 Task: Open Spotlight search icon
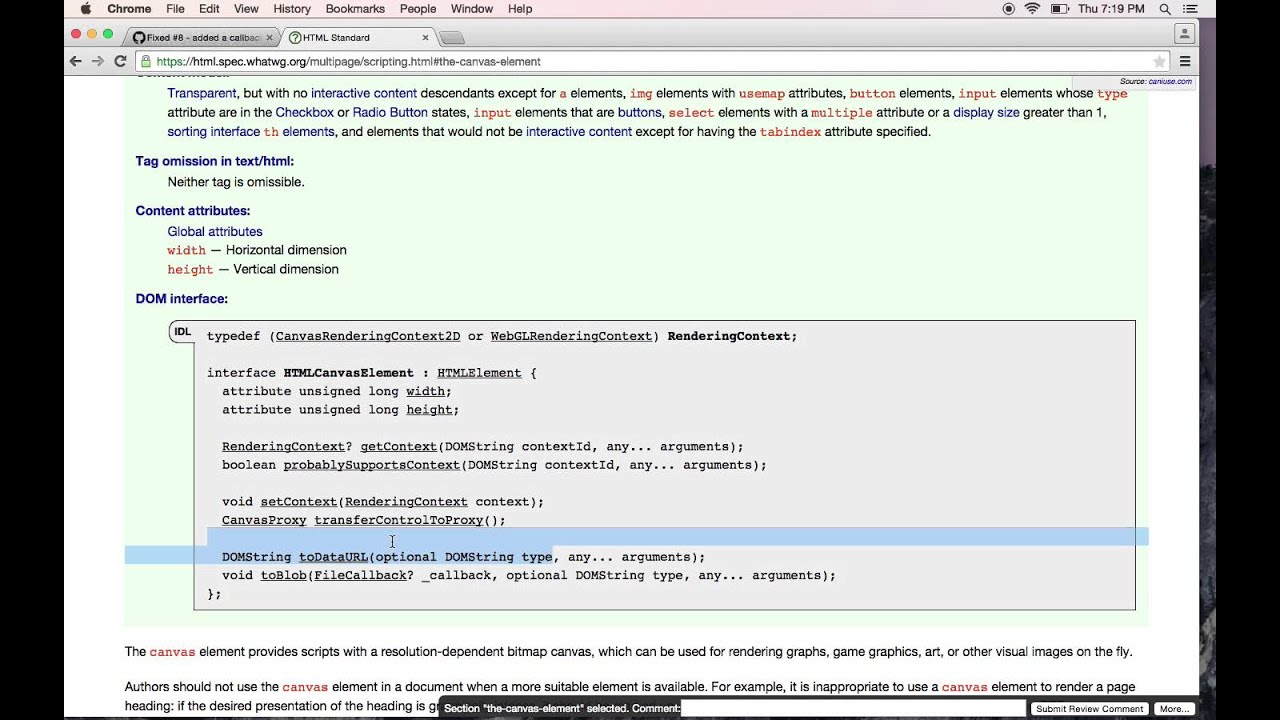(1165, 9)
